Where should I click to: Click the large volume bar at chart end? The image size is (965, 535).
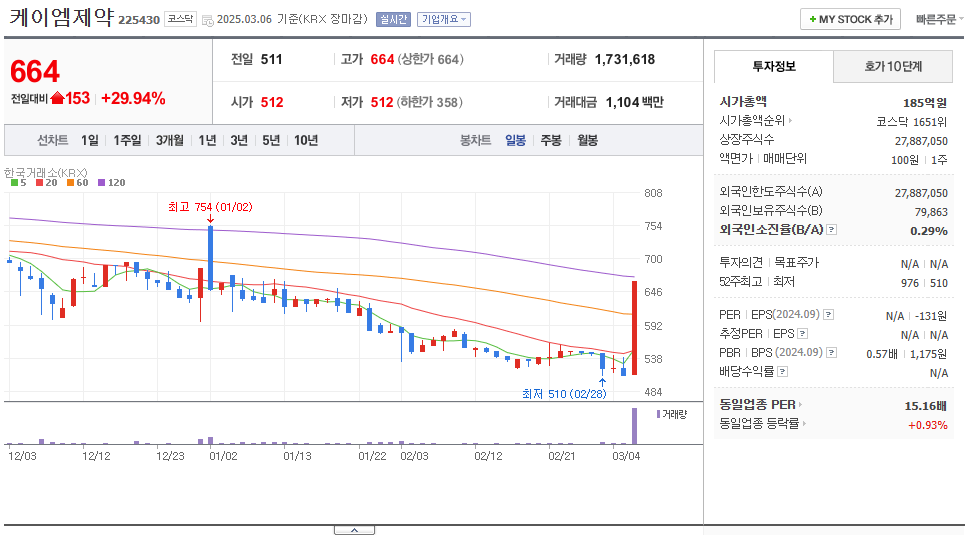pyautogui.click(x=635, y=425)
